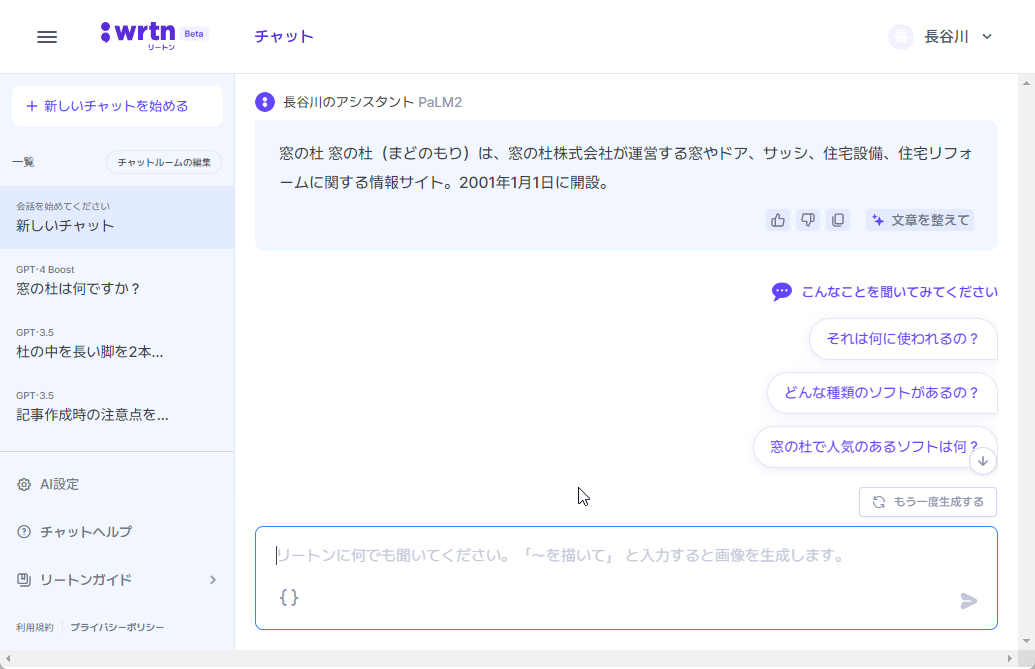This screenshot has width=1035, height=669.
Task: Expand the 長谷川 account dropdown
Action: click(940, 36)
